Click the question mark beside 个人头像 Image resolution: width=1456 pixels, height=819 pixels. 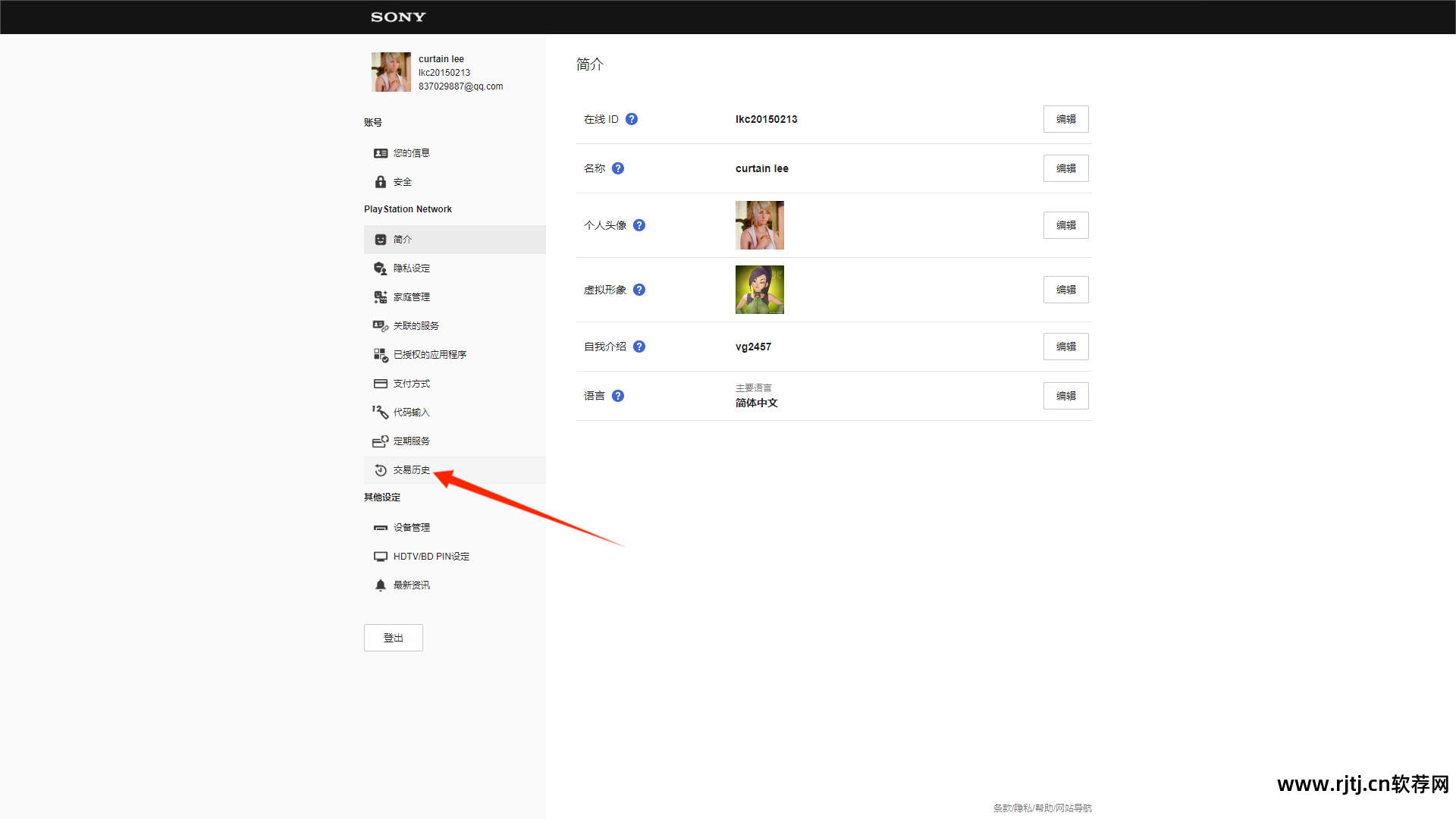639,225
